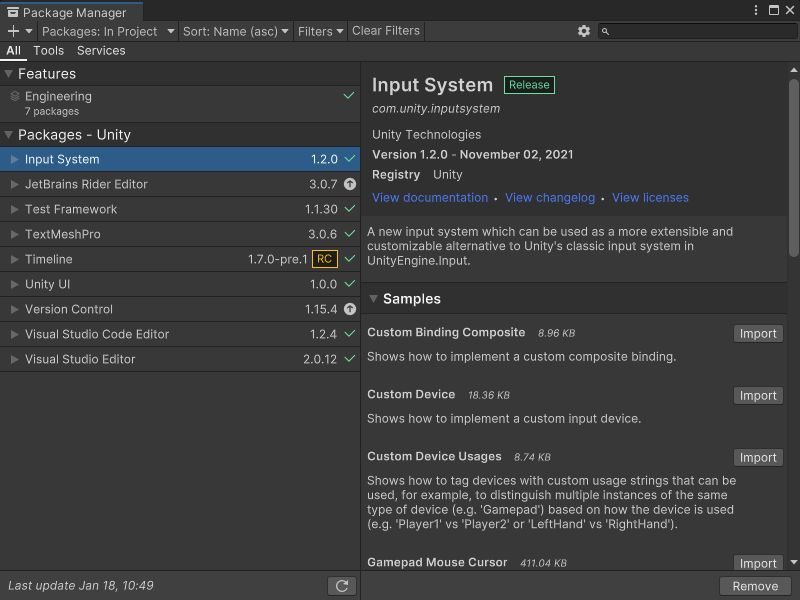The image size is (800, 600).
Task: Open the kebab menu in the top-right corner
Action: 757,9
